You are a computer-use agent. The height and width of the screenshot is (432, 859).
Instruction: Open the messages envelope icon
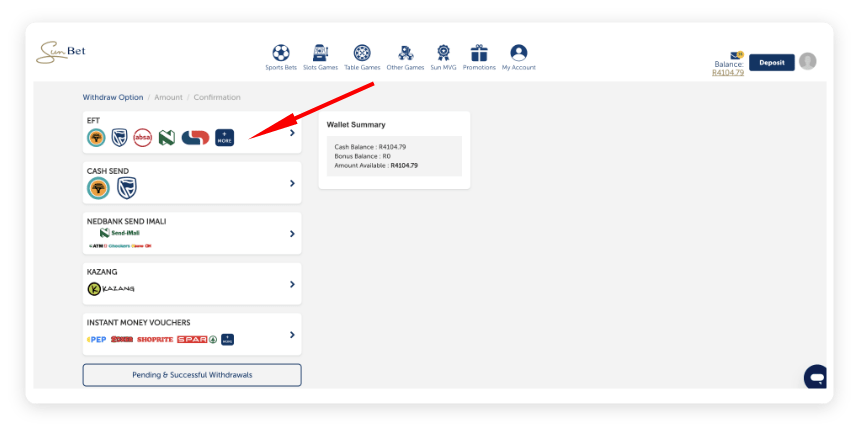click(737, 55)
